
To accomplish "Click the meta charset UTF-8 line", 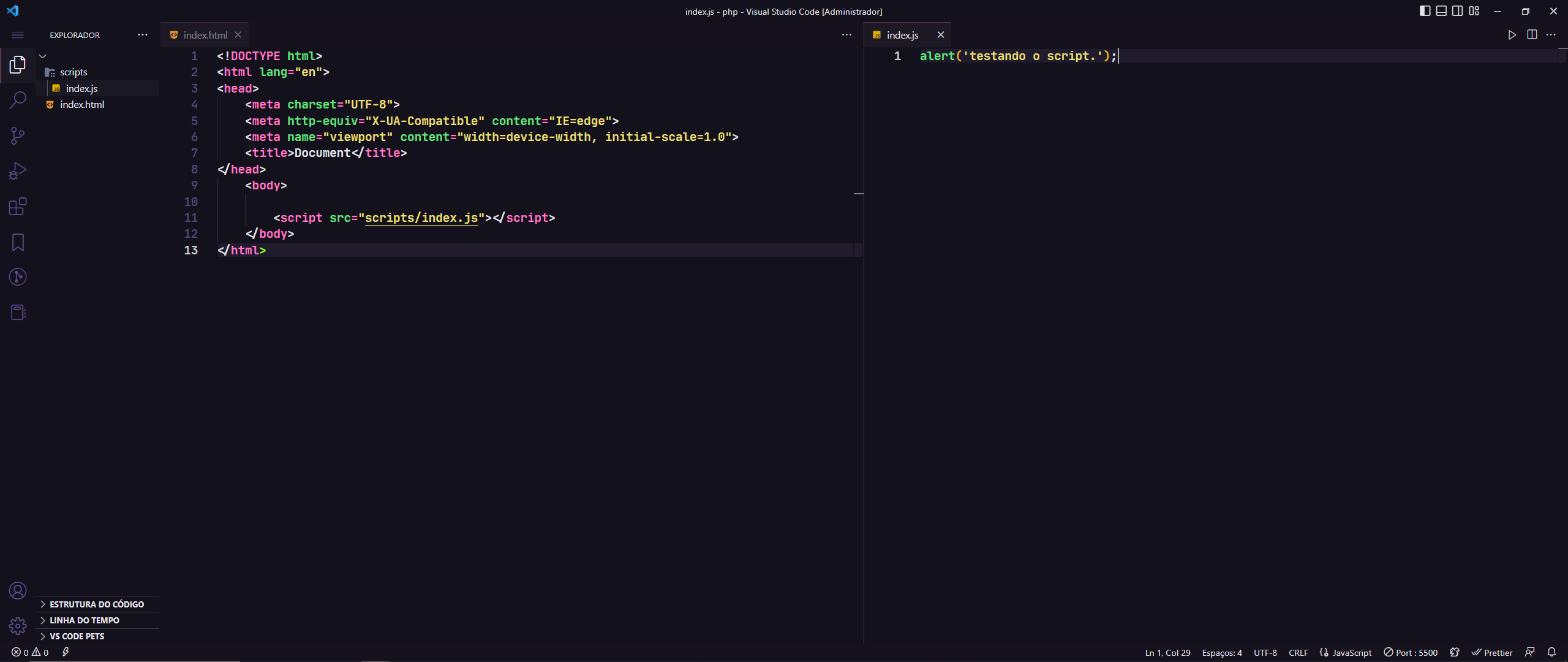I will pyautogui.click(x=322, y=105).
